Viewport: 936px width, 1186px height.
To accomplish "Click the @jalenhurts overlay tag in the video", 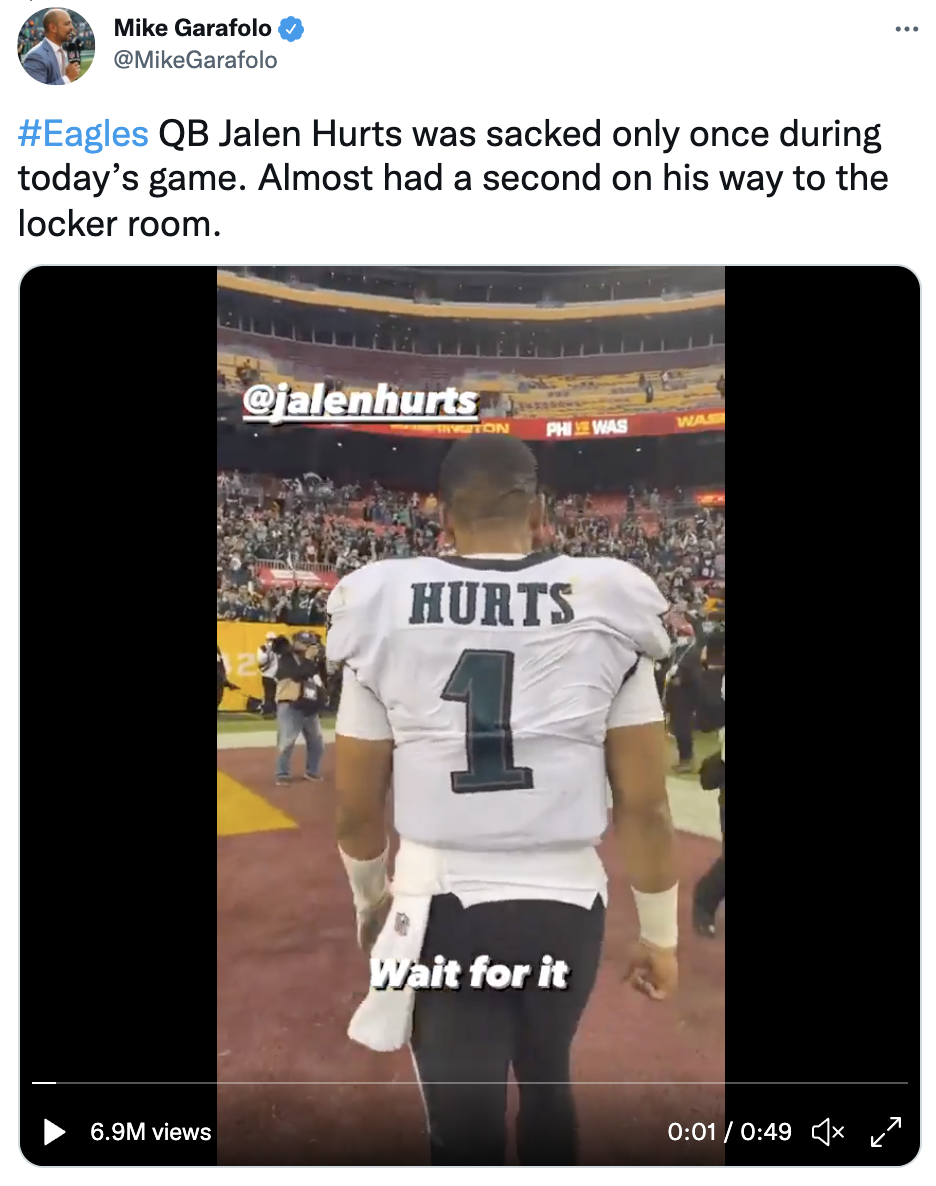I will point(360,400).
